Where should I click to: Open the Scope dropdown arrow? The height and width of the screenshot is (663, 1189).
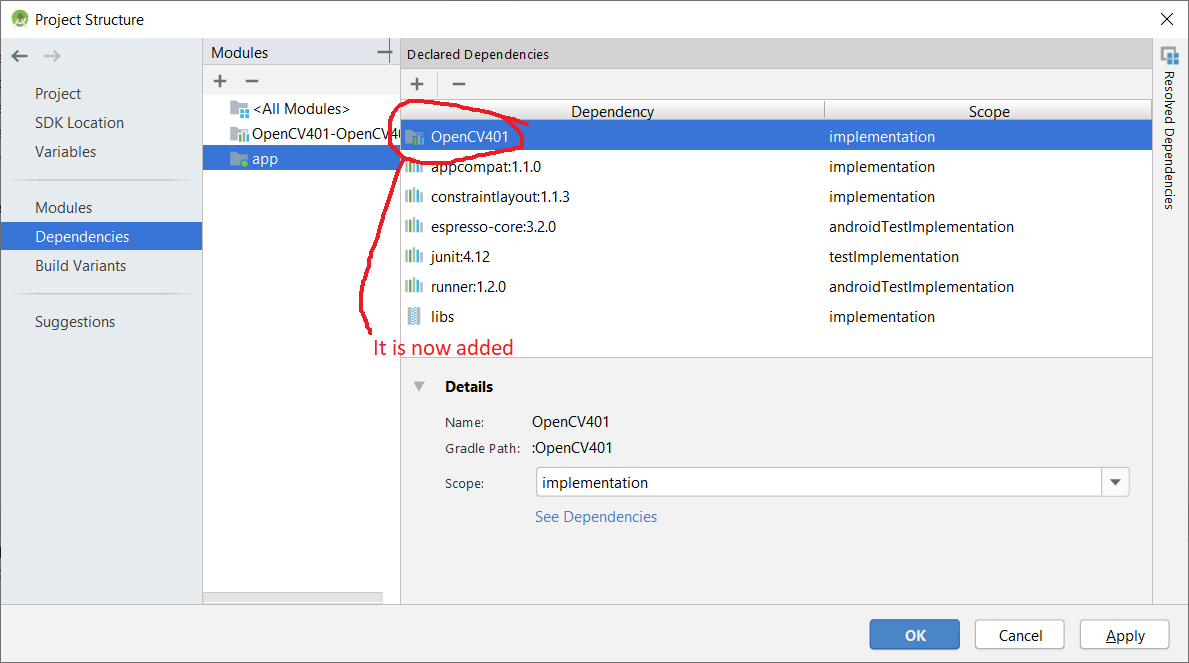pos(1115,483)
